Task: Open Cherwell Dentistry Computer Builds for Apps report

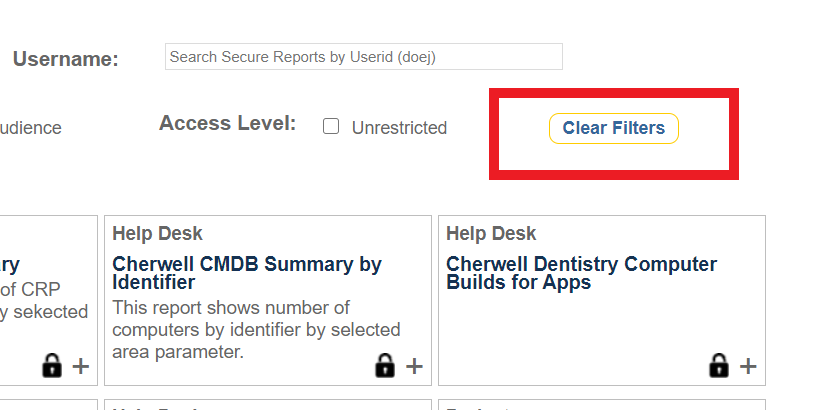Action: pos(581,273)
